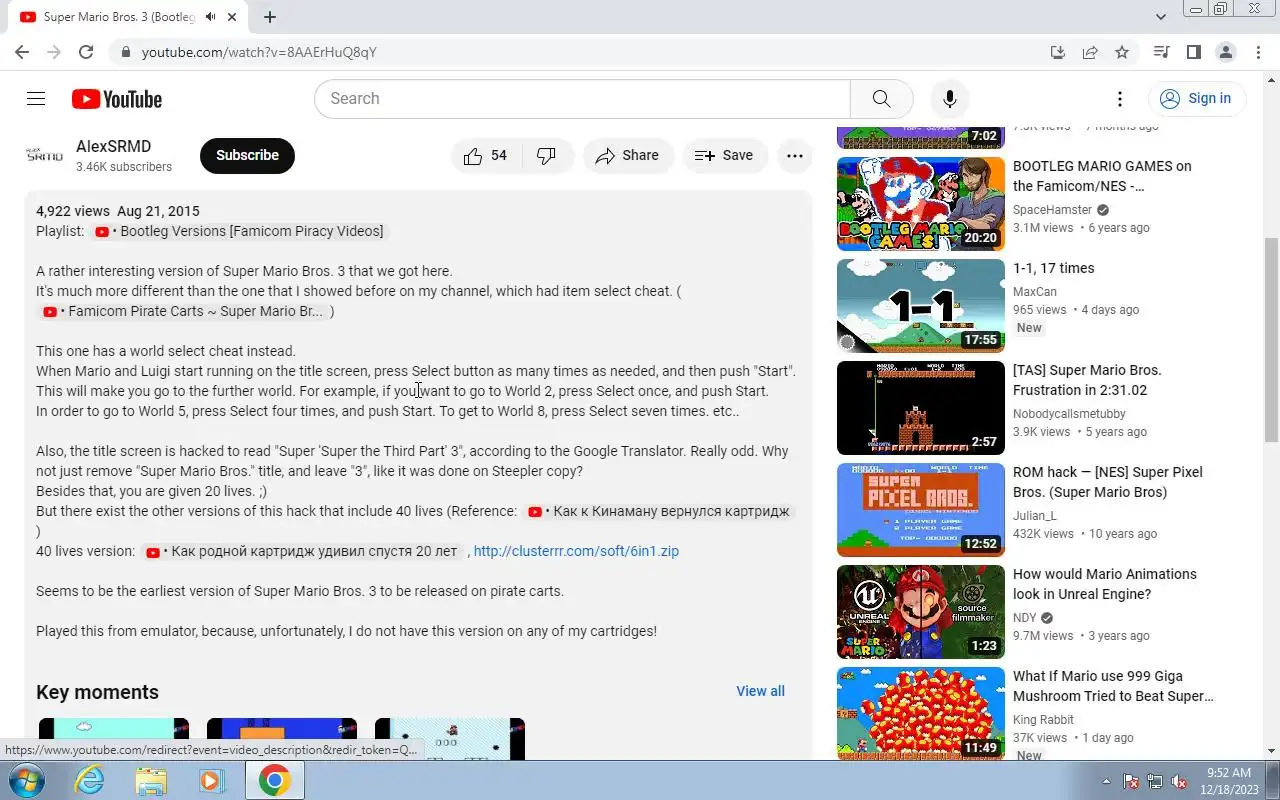Play Bootleg Mario Games video thumbnail

click(921, 204)
